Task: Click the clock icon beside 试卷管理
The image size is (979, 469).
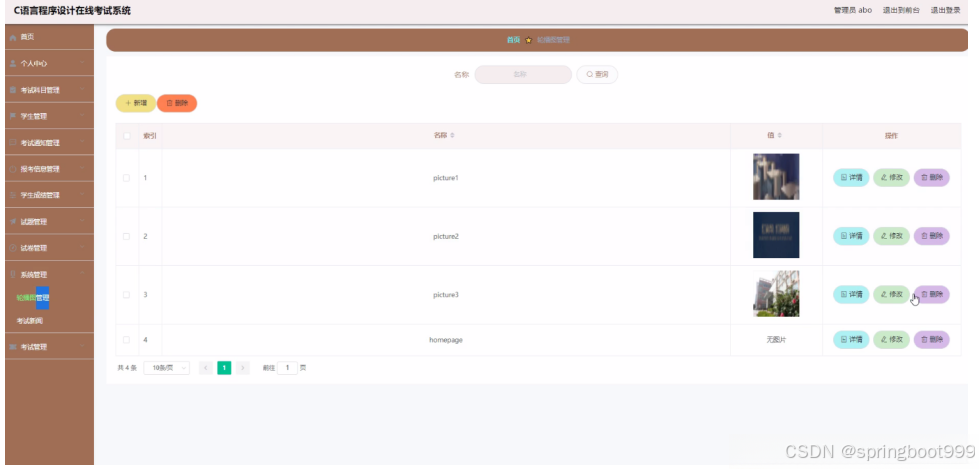Action: coord(12,248)
